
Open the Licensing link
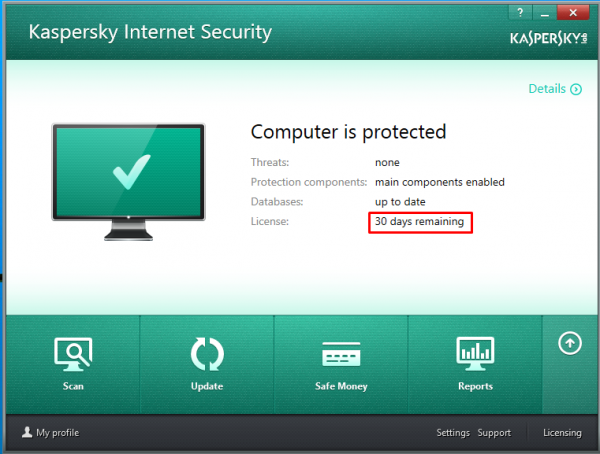coord(562,433)
